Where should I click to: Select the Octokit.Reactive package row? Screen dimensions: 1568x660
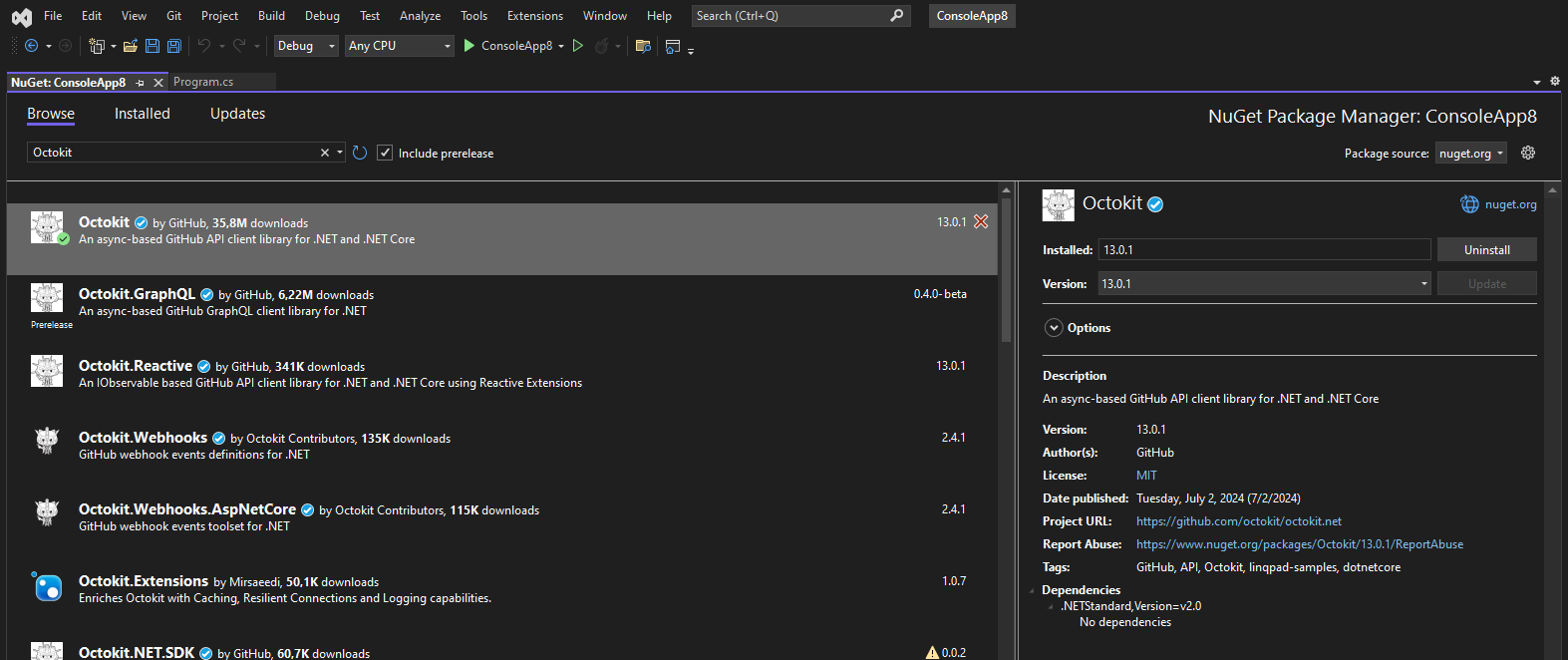pos(502,383)
